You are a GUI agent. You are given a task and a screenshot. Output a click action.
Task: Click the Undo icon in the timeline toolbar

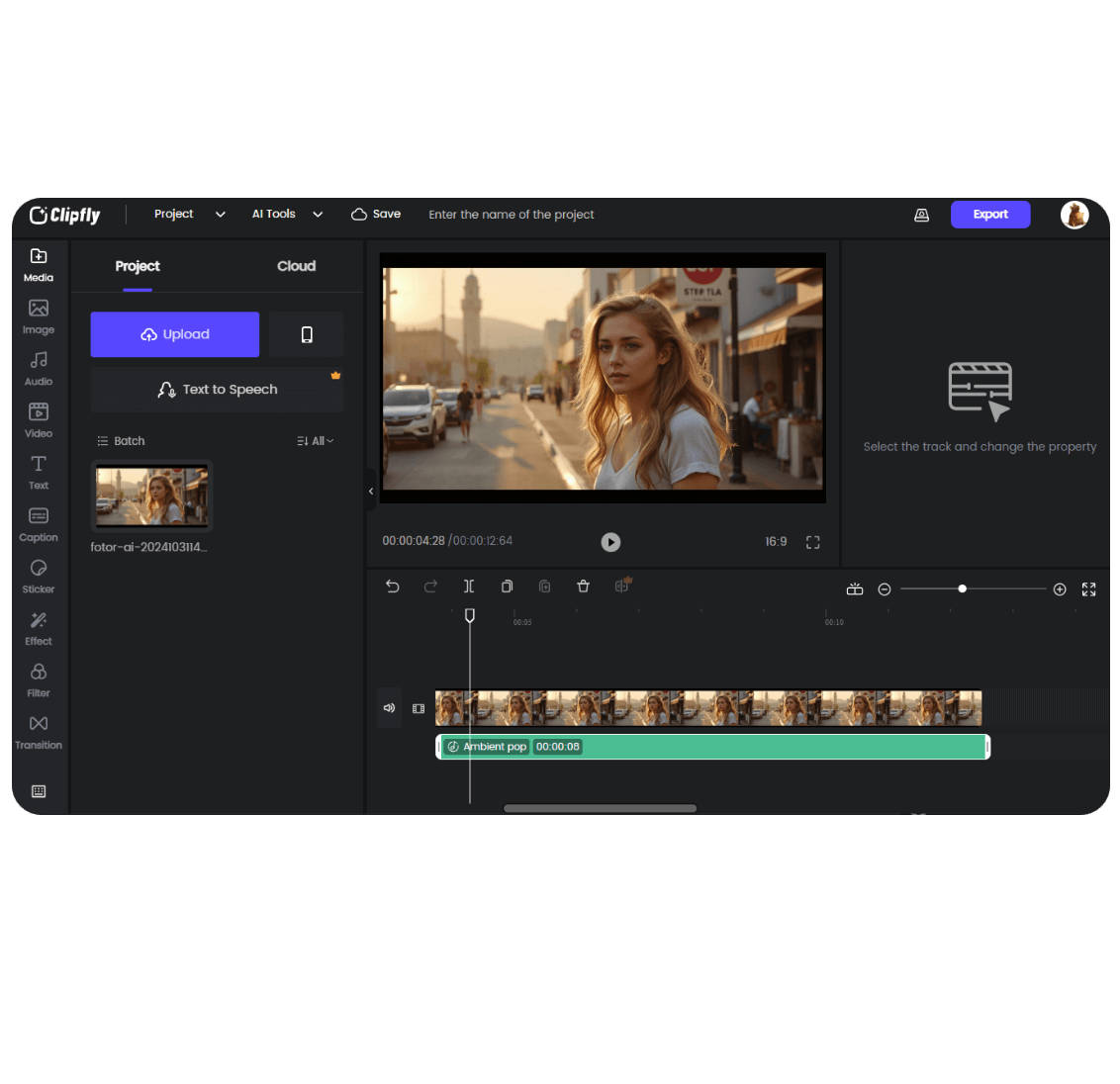pyautogui.click(x=392, y=586)
